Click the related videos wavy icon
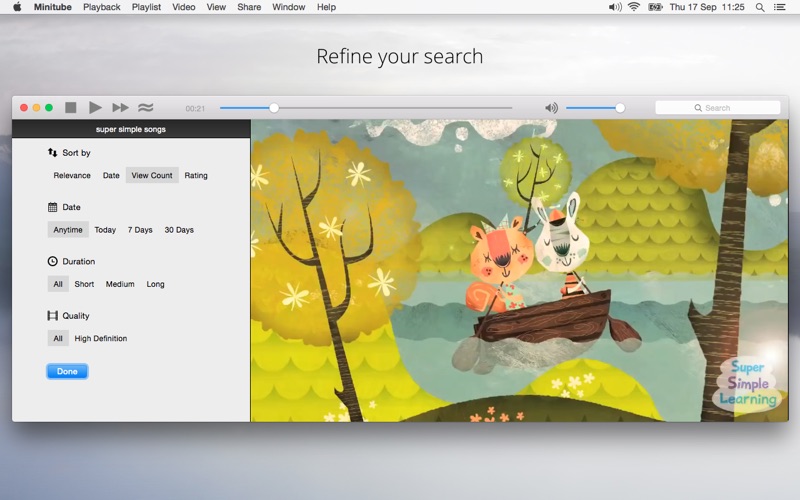Viewport: 800px width, 500px height. (145, 108)
